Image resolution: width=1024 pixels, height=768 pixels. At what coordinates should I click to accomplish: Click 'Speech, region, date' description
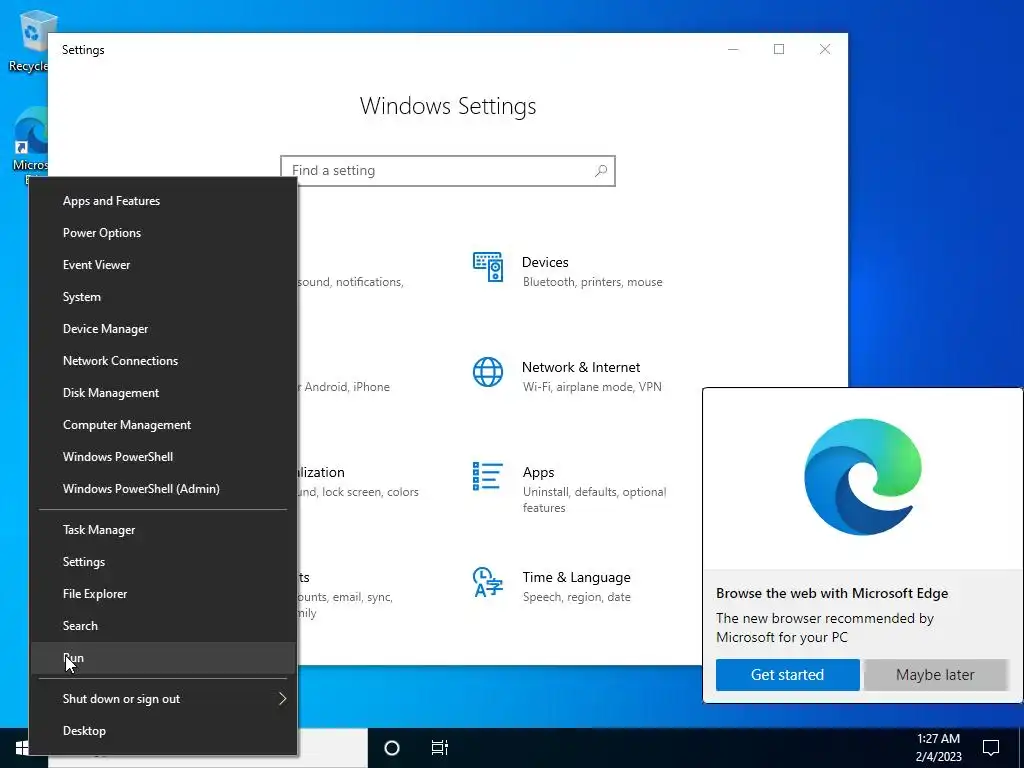coord(577,597)
